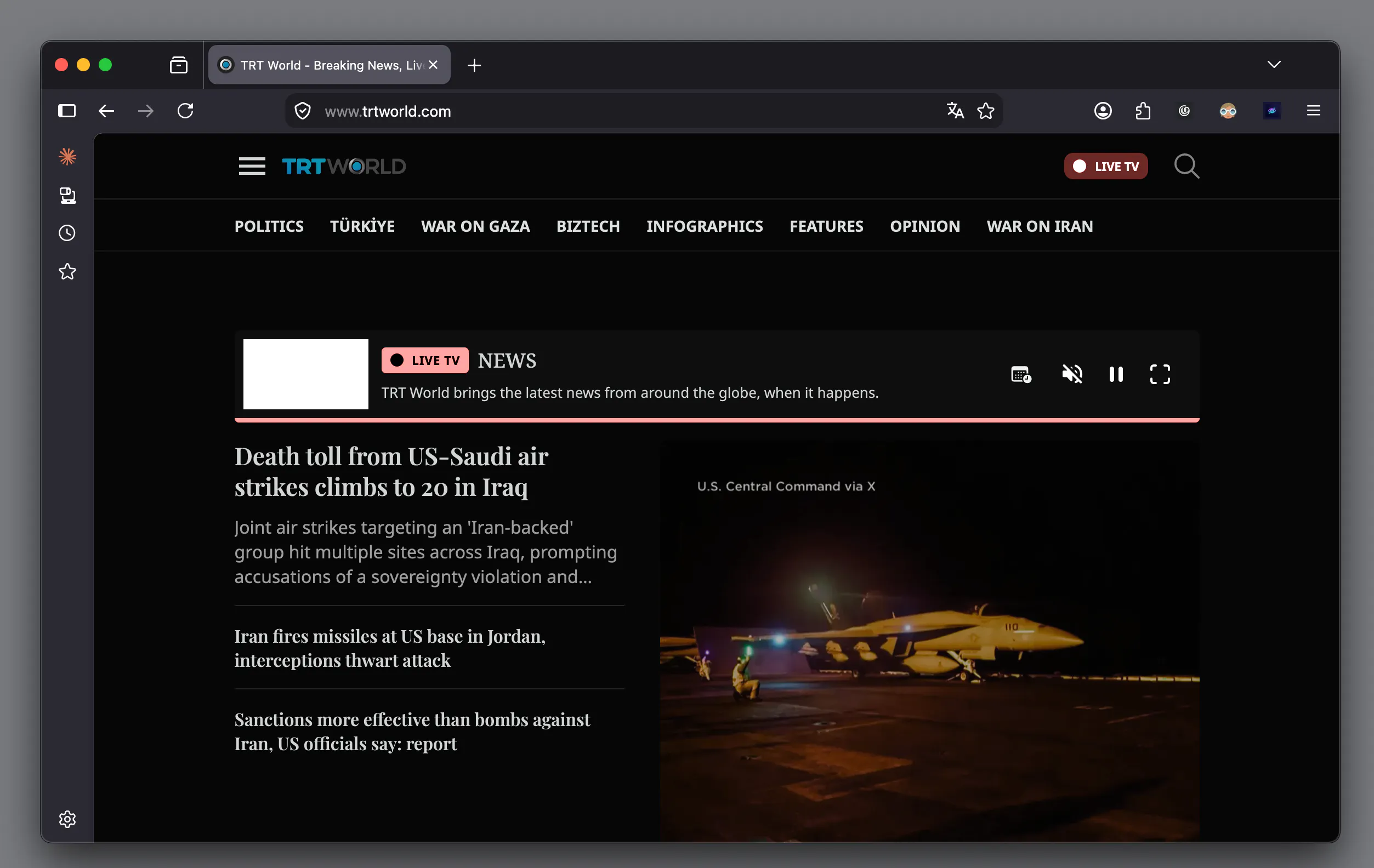1374x868 pixels.
Task: Click the tracking protection shield icon
Action: 303,111
